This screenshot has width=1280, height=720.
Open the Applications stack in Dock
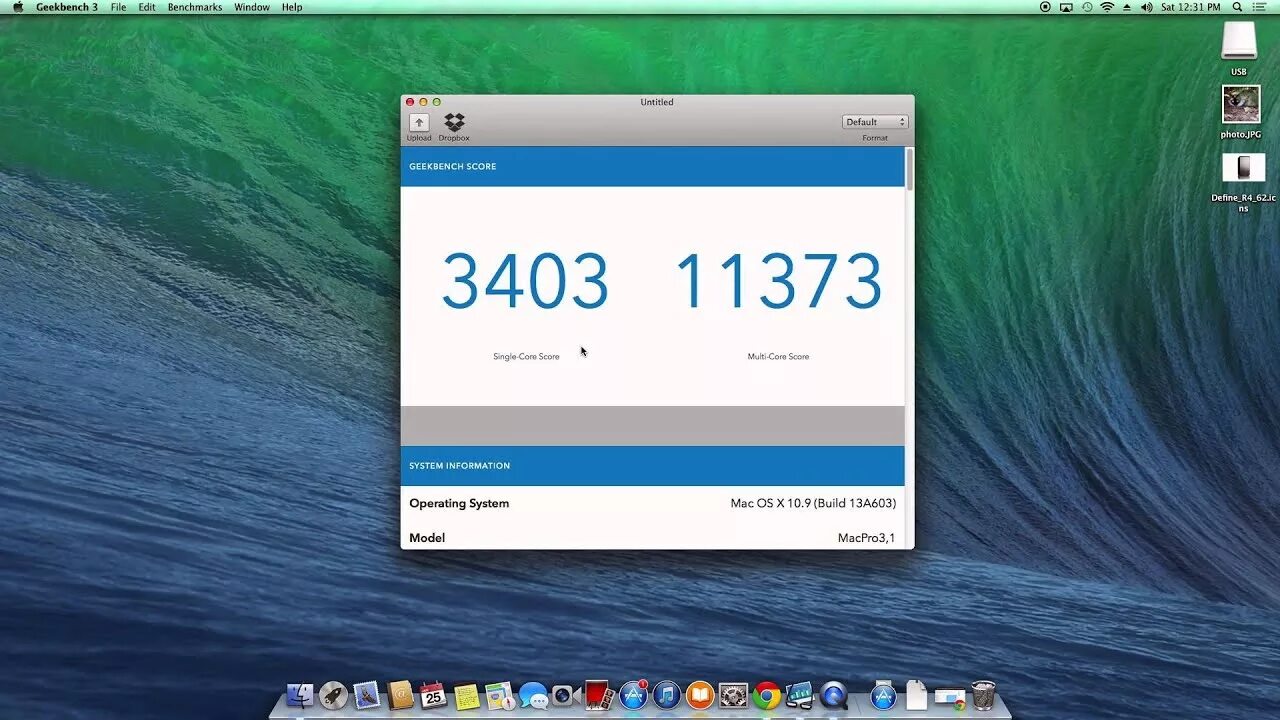[x=883, y=695]
